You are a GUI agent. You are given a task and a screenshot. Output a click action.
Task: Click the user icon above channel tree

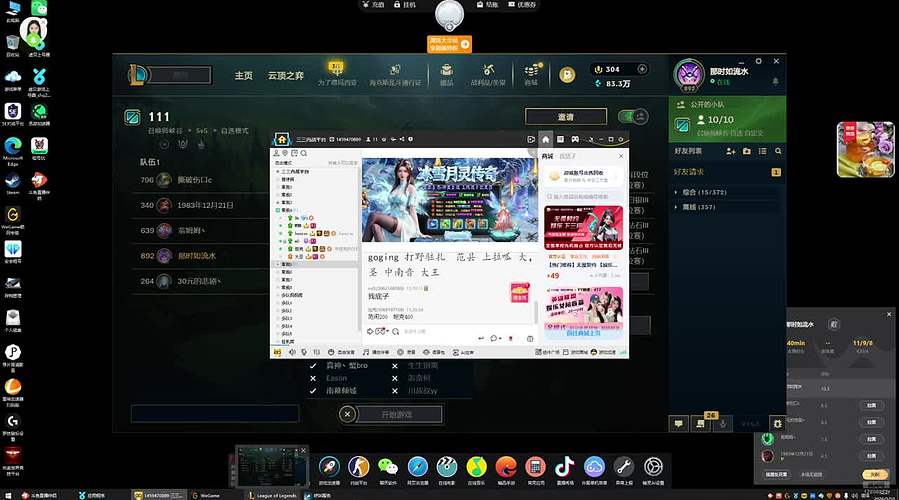click(276, 154)
